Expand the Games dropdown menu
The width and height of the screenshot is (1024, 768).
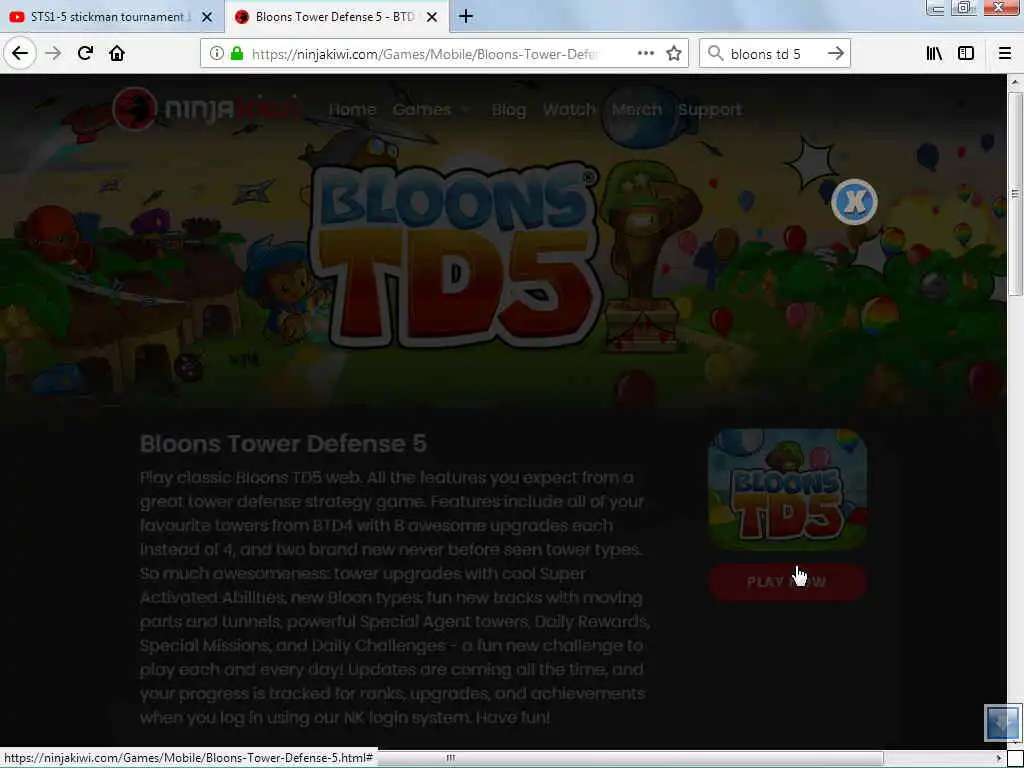coord(431,110)
